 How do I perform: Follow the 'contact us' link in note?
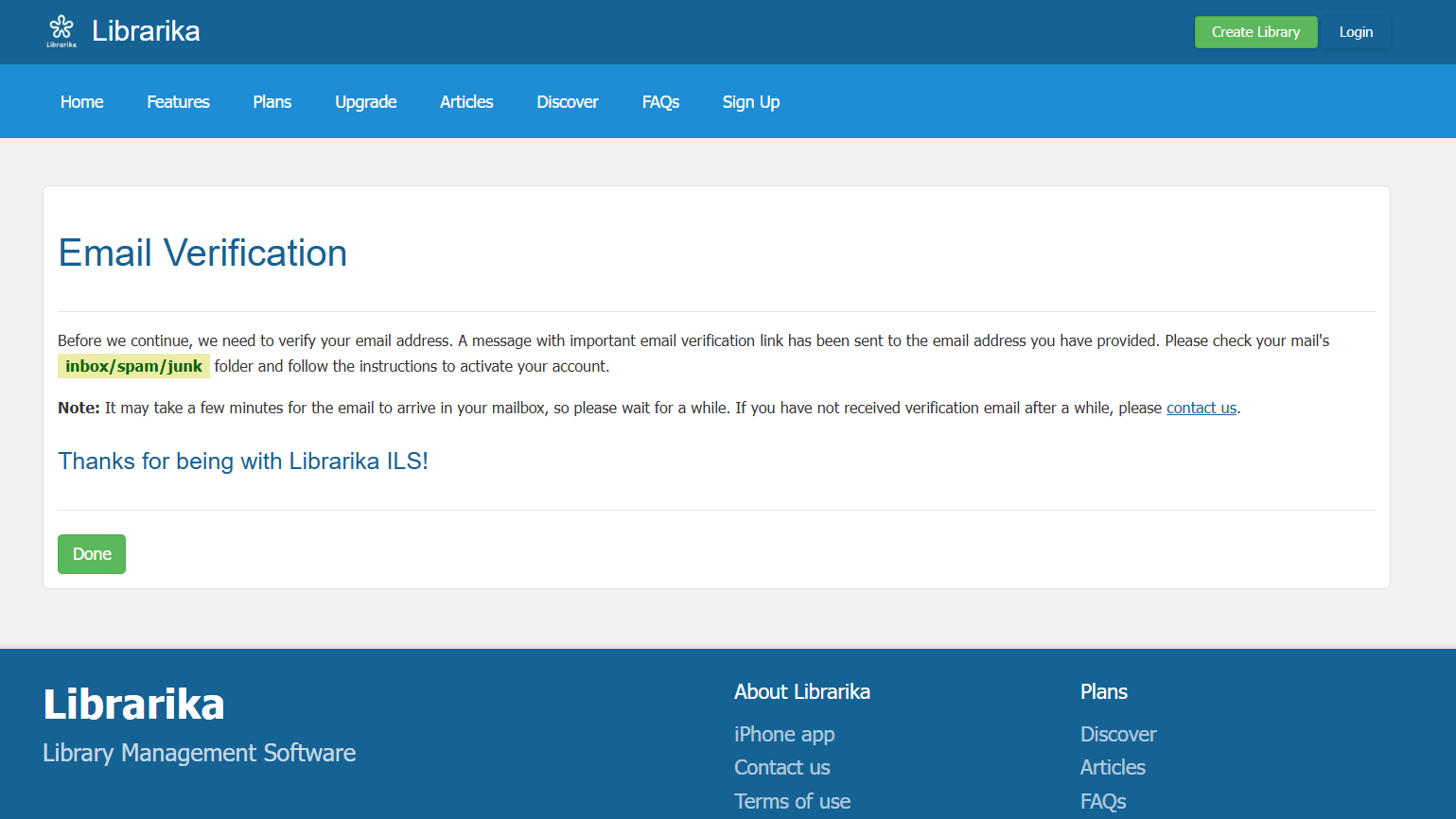(x=1201, y=408)
